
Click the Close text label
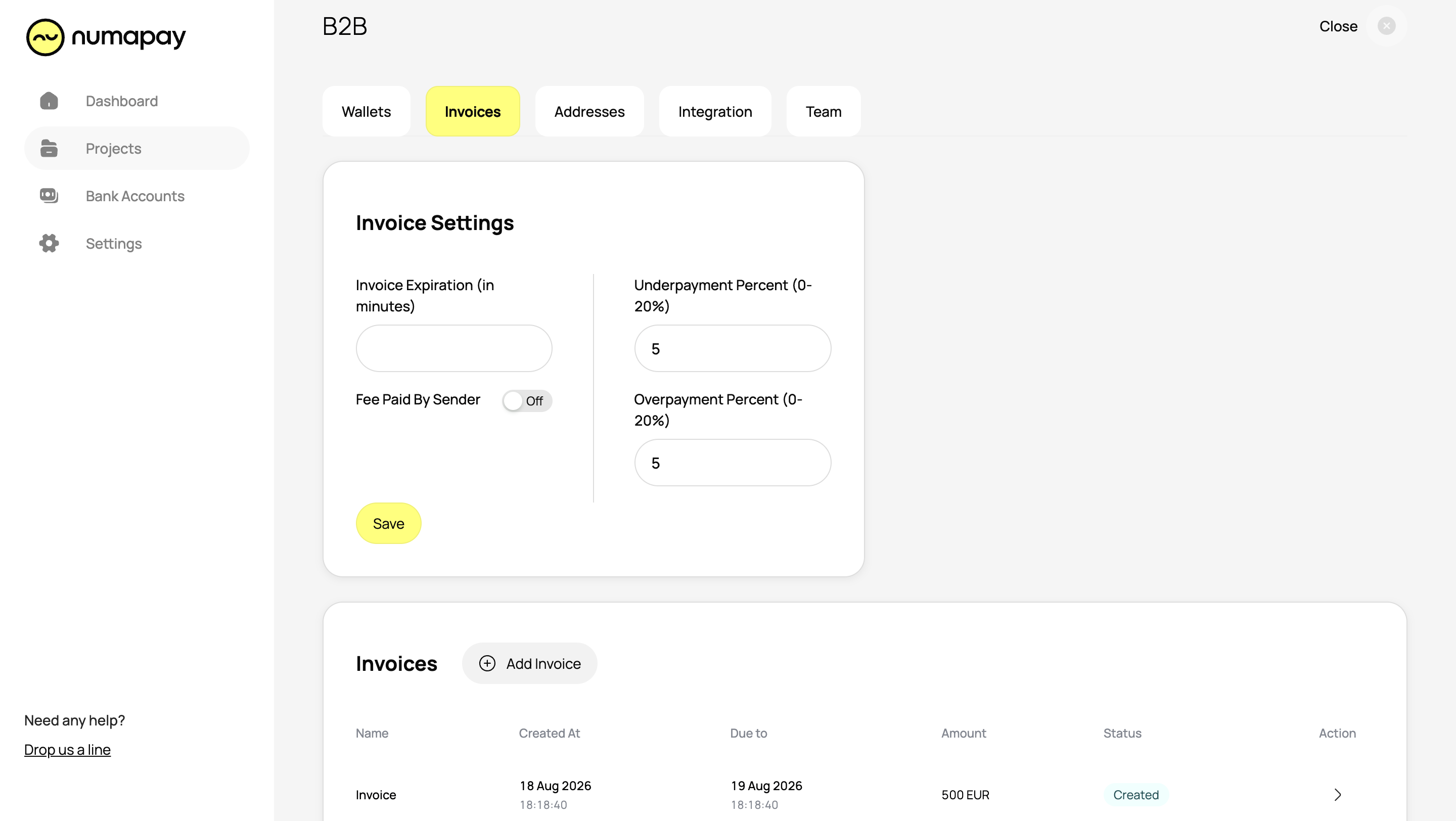click(x=1338, y=26)
